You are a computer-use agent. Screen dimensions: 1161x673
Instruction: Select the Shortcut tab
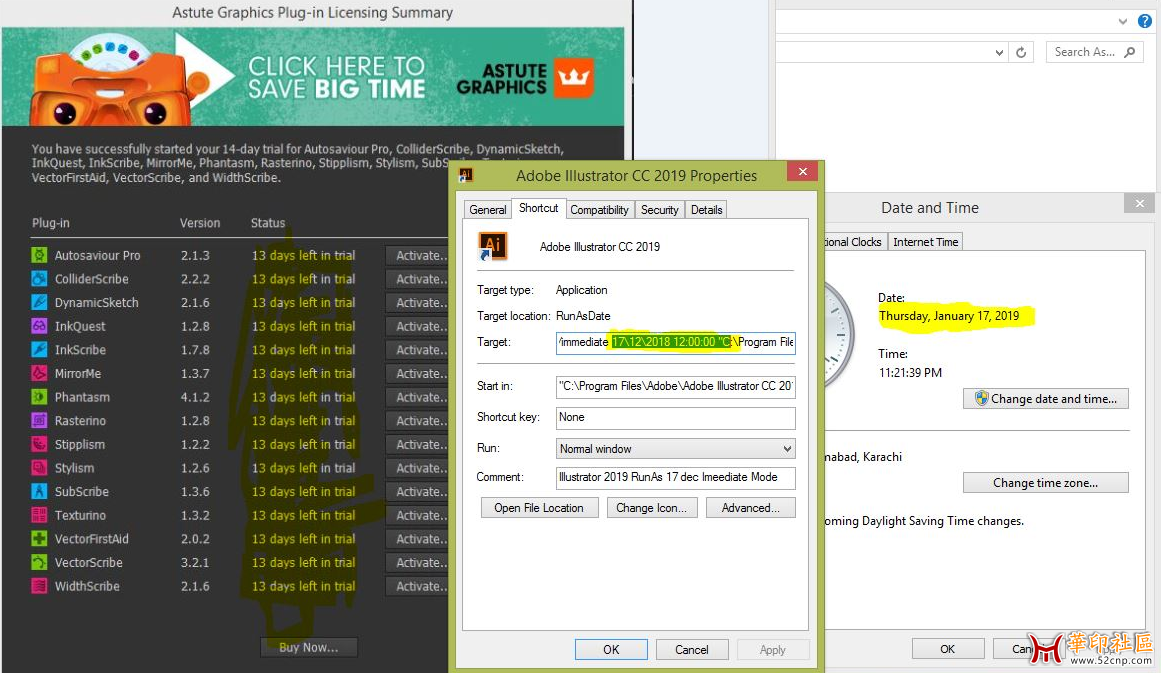tap(538, 209)
